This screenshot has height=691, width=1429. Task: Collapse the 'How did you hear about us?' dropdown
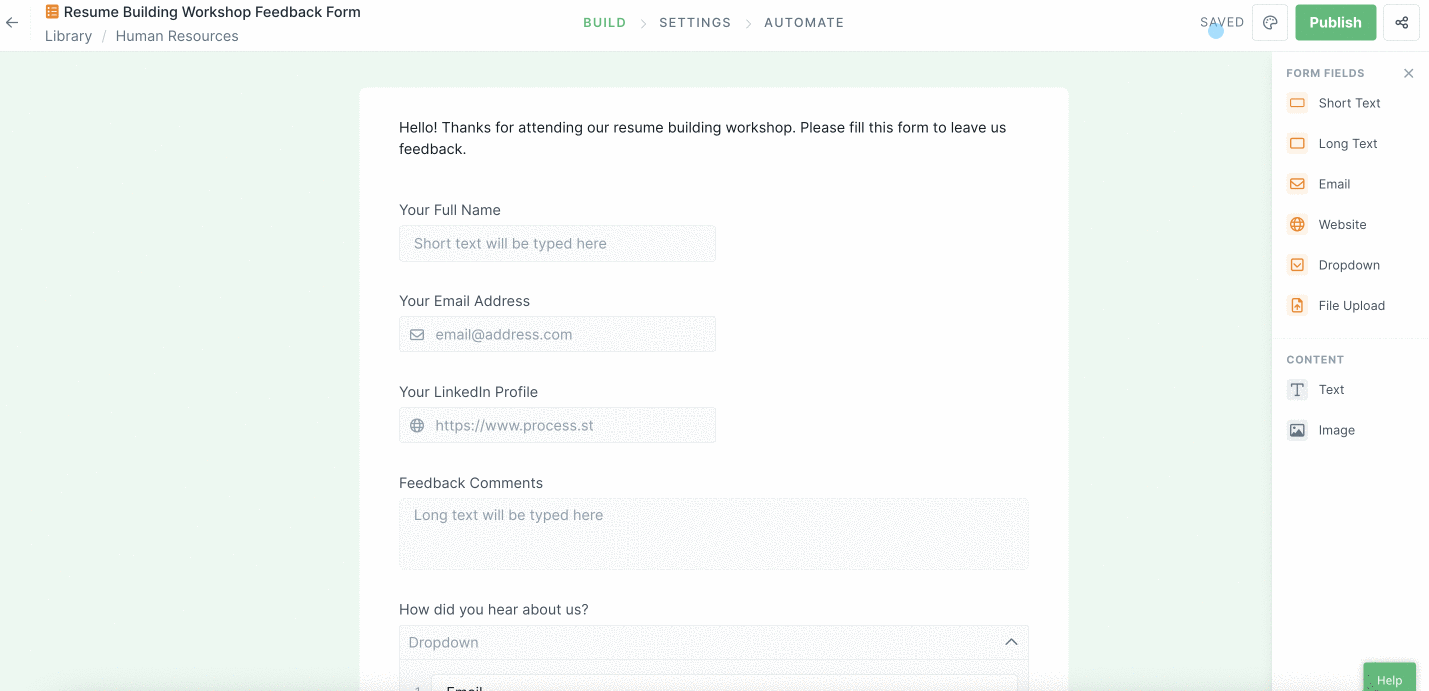1010,642
